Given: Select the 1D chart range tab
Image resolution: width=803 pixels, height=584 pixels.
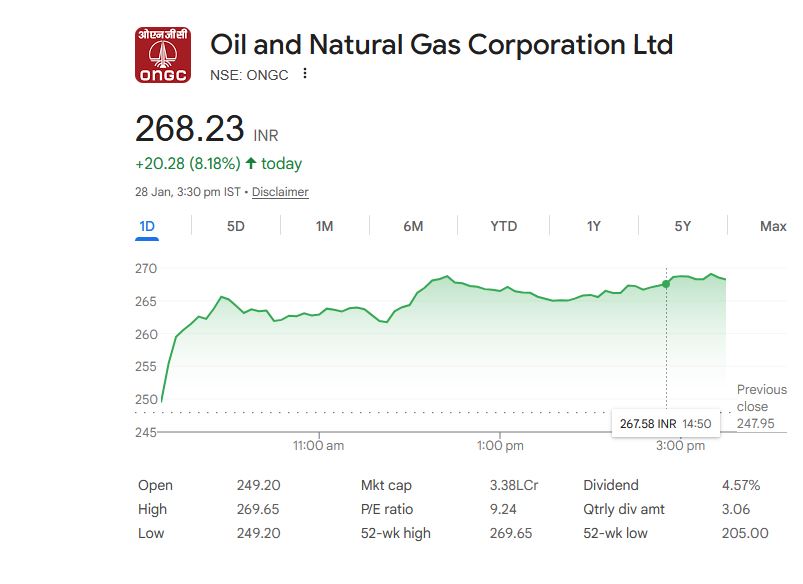Looking at the screenshot, I should click(147, 226).
